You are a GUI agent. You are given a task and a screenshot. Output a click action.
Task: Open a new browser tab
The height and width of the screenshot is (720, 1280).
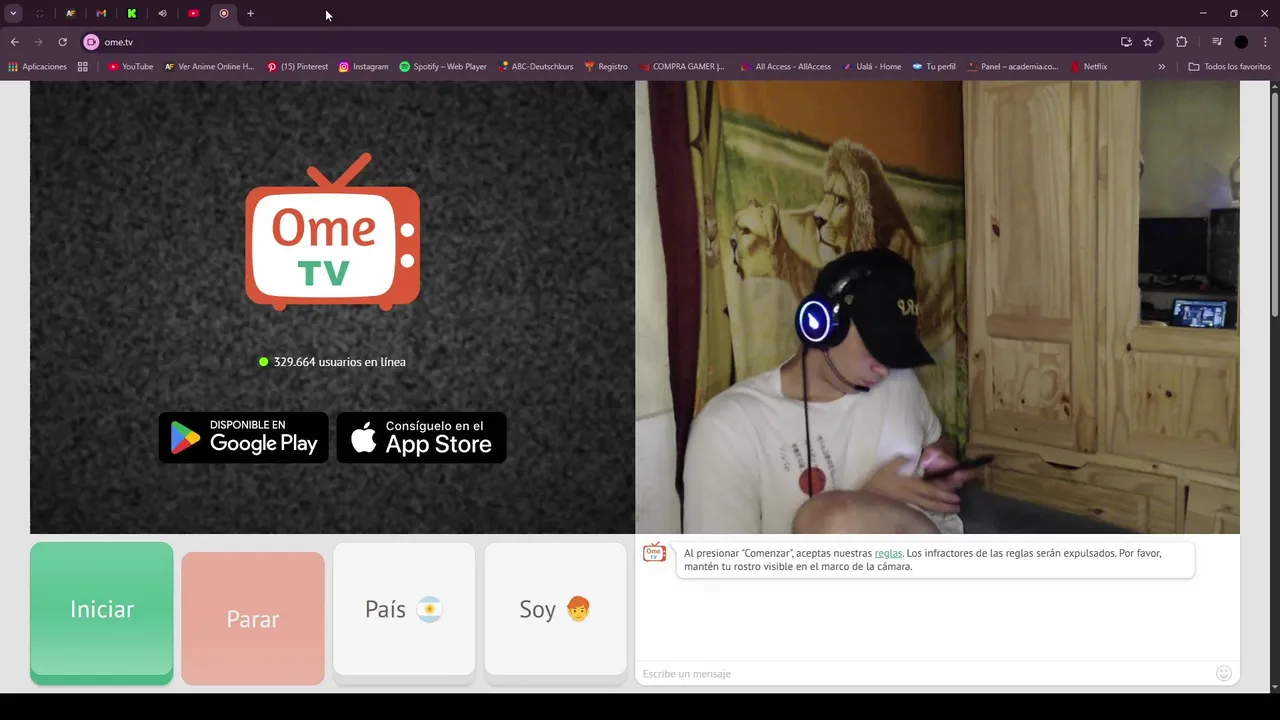pyautogui.click(x=250, y=13)
